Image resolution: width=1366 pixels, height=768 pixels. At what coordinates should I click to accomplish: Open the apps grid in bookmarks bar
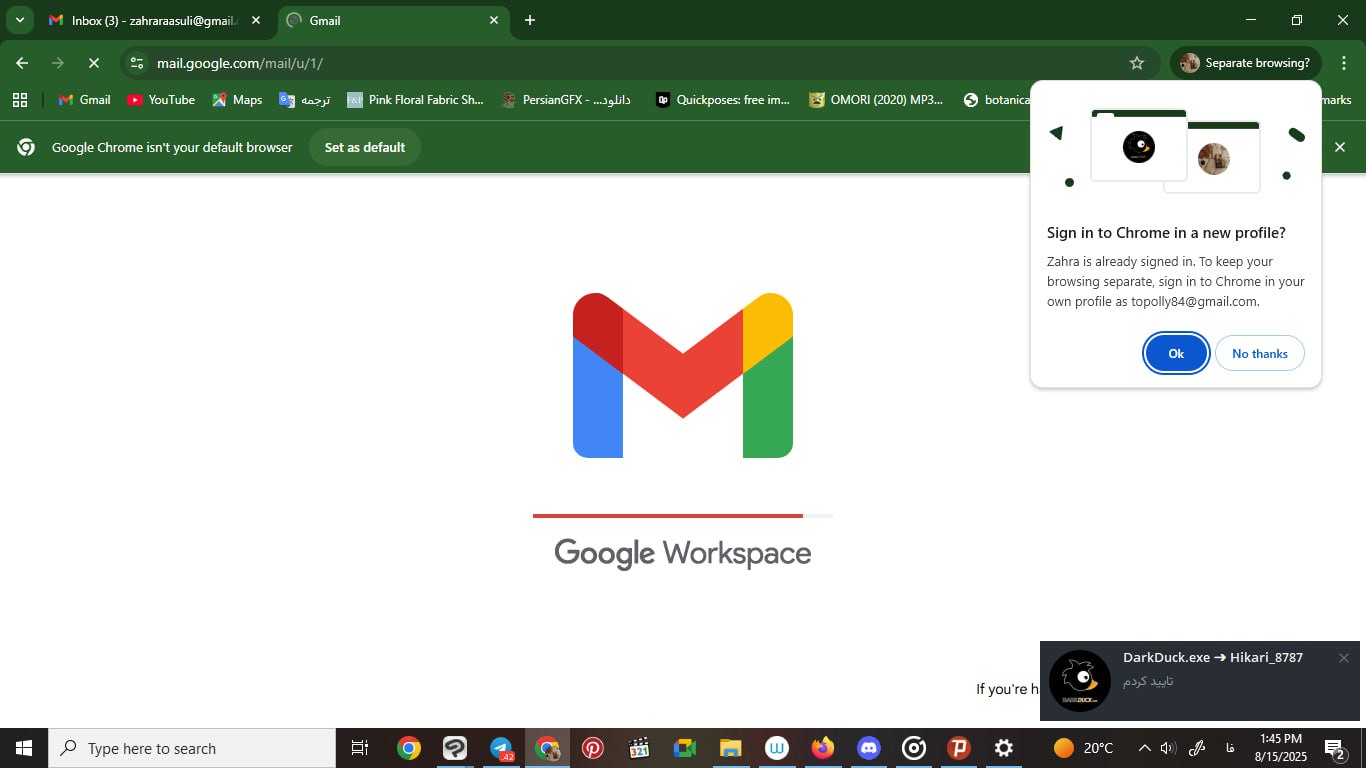point(20,100)
